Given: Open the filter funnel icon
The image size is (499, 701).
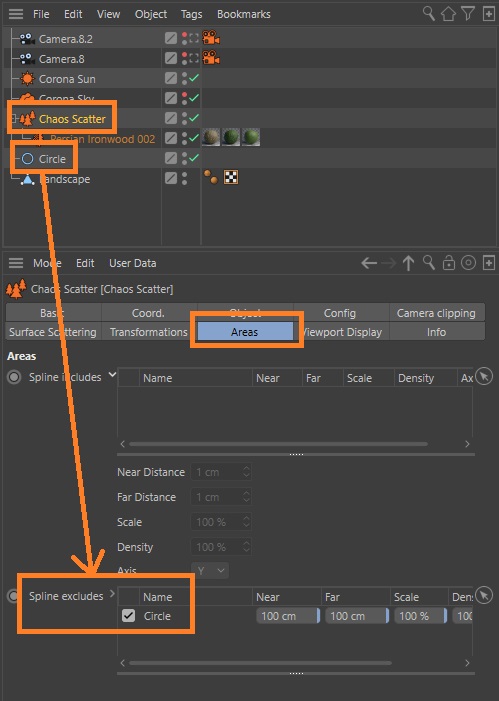Looking at the screenshot, I should point(468,14).
